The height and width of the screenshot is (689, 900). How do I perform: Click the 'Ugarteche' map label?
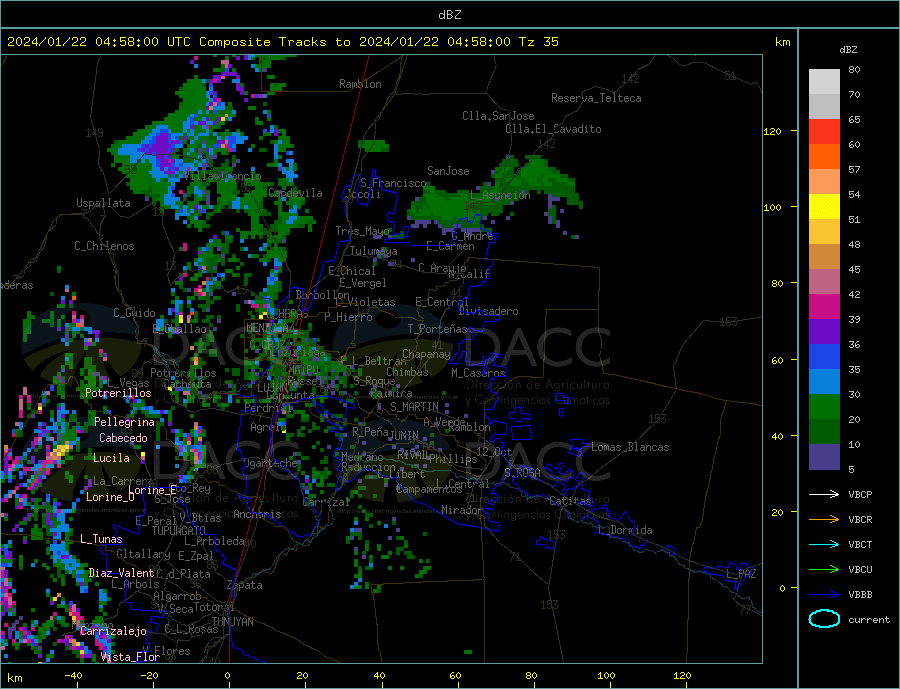pyautogui.click(x=270, y=463)
